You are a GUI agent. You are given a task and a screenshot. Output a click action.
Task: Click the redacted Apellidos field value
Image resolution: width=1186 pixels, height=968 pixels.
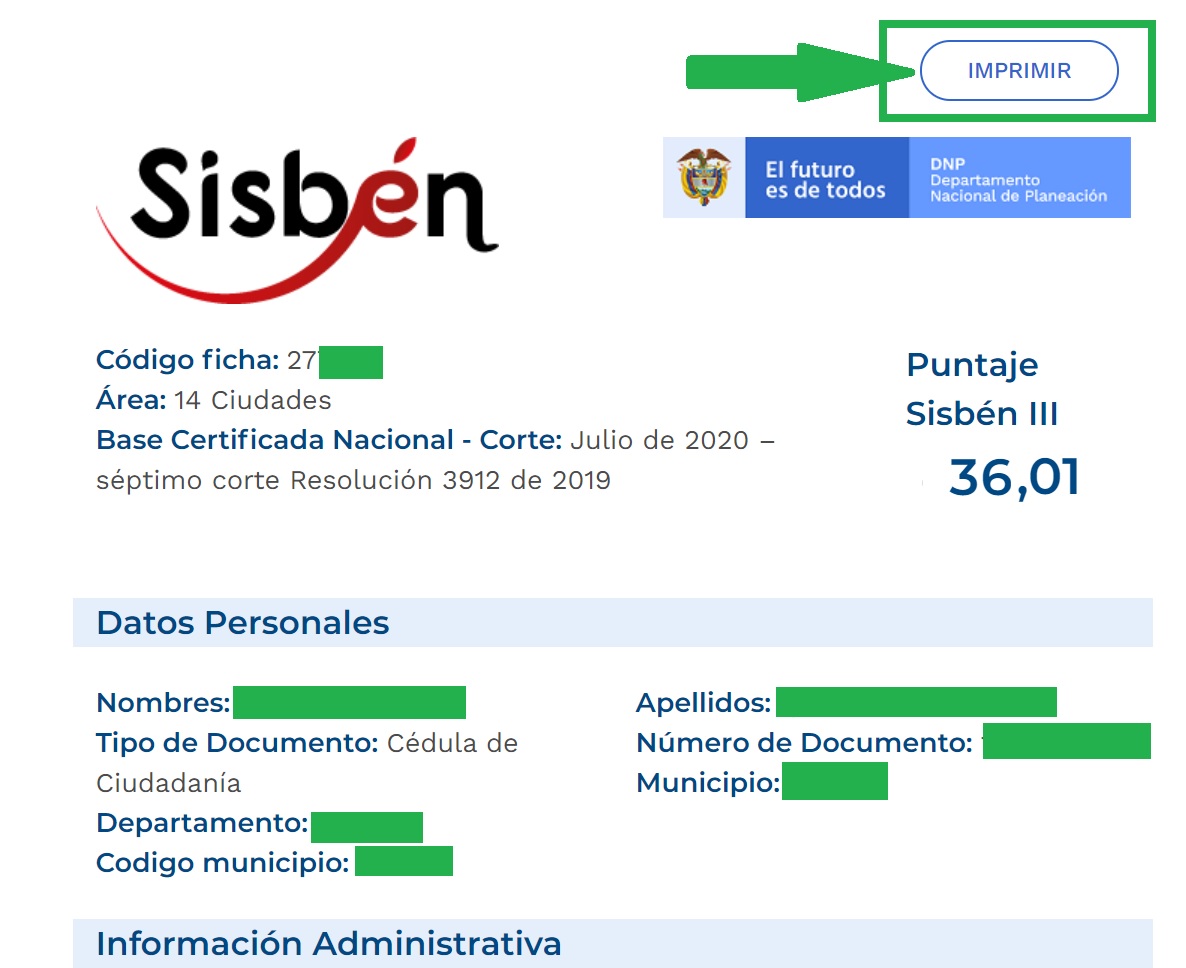point(915,703)
